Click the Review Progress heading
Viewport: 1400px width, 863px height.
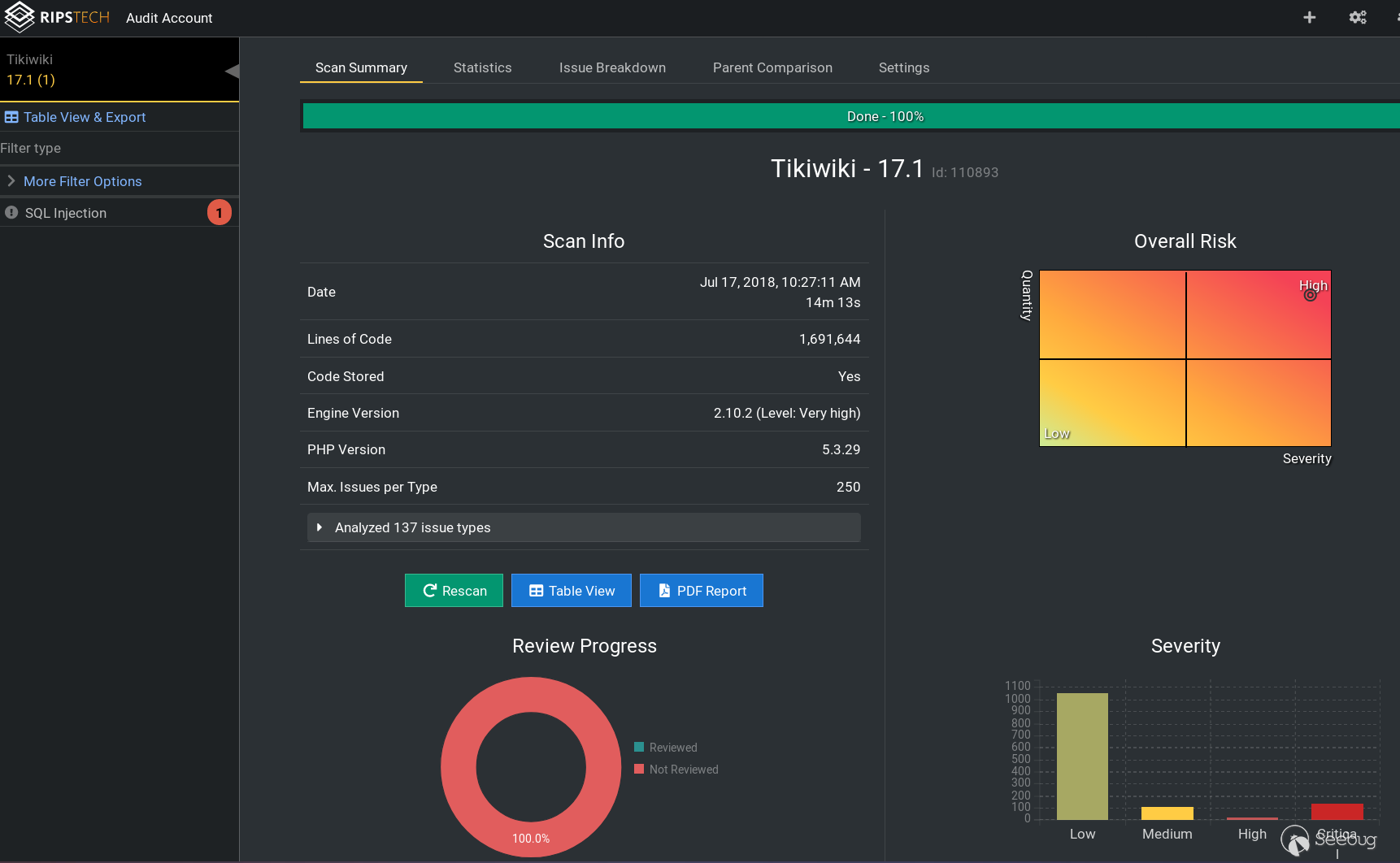584,646
